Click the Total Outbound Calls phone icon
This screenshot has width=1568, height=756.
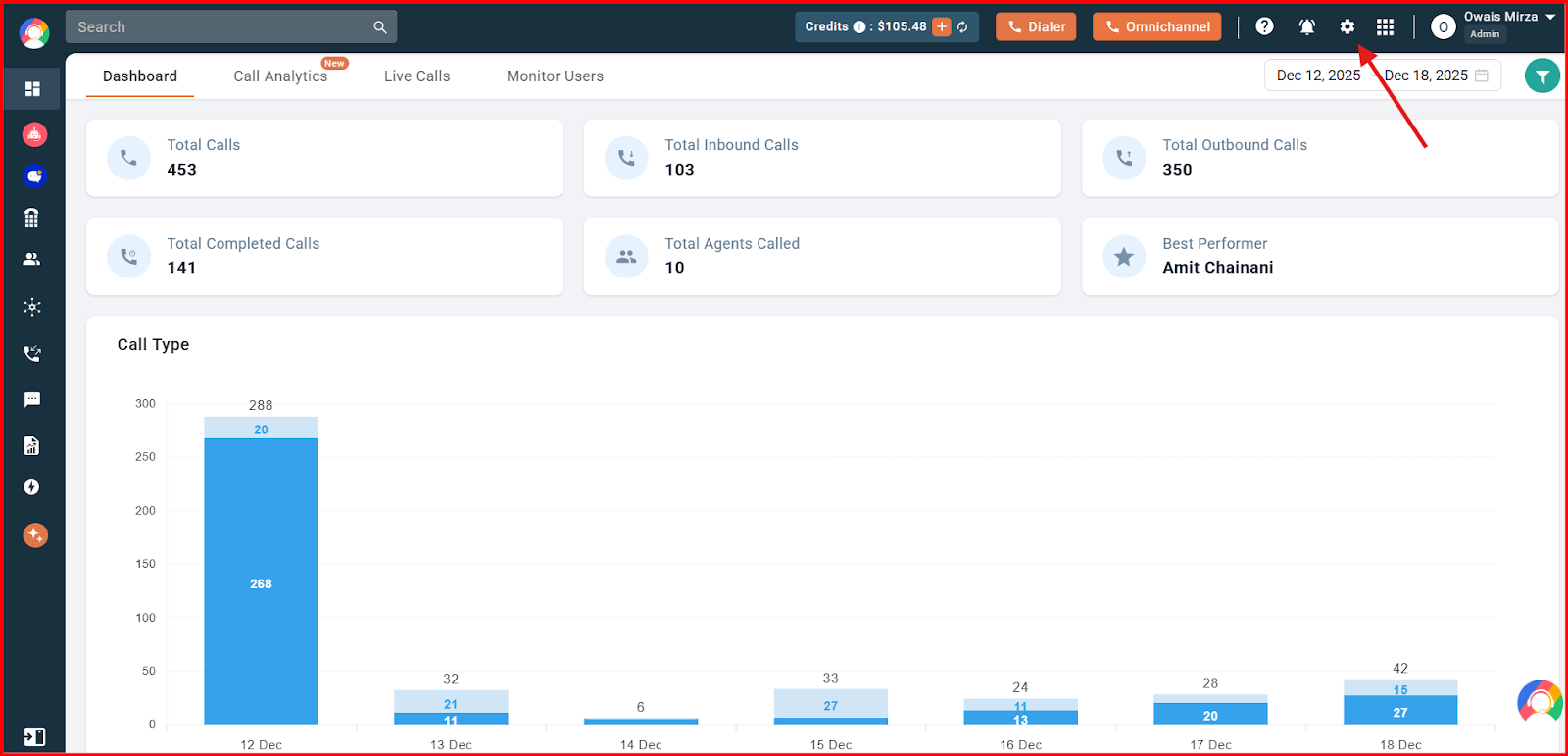(1124, 158)
